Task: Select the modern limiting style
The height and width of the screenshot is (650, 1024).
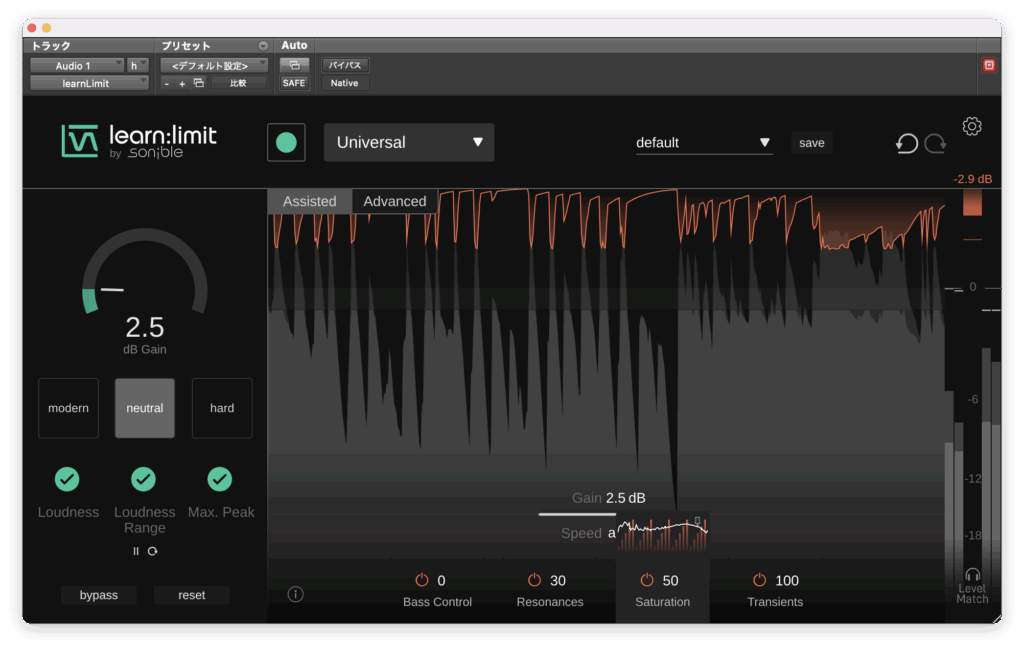Action: click(69, 408)
